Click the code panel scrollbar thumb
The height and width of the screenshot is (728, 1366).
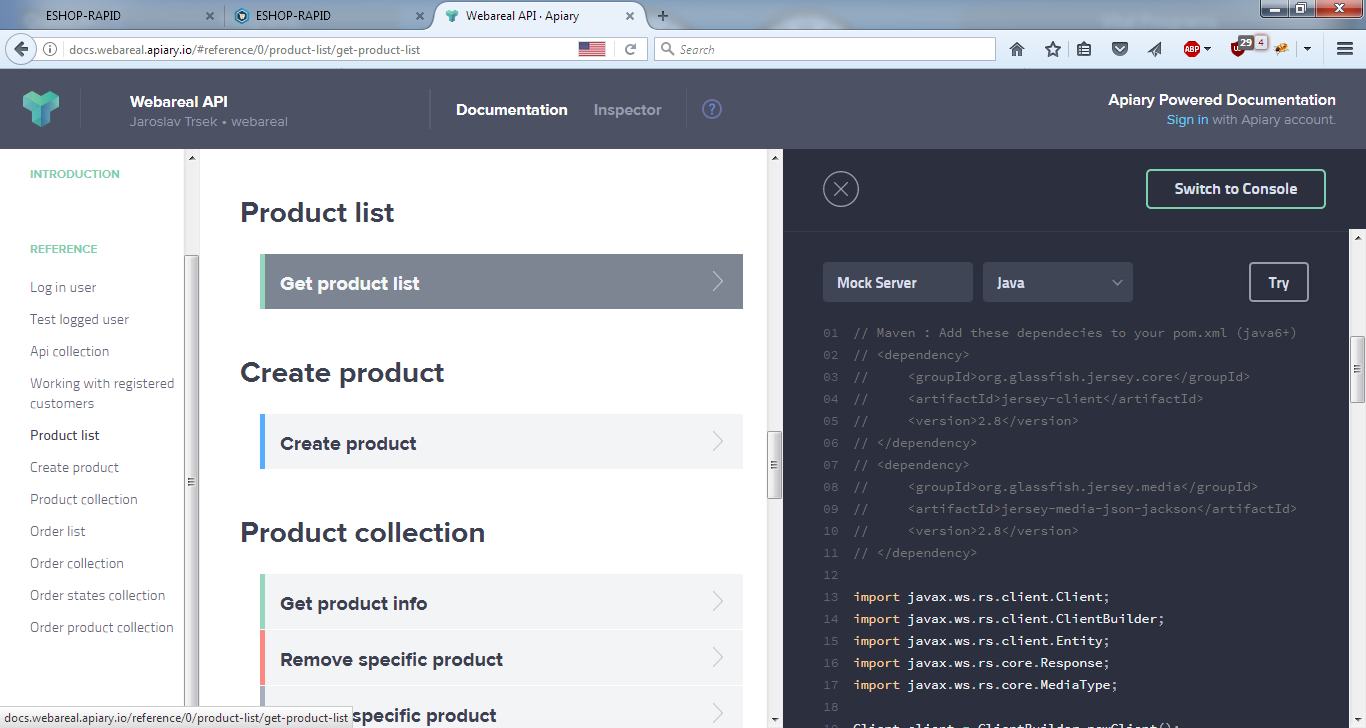[x=1357, y=368]
